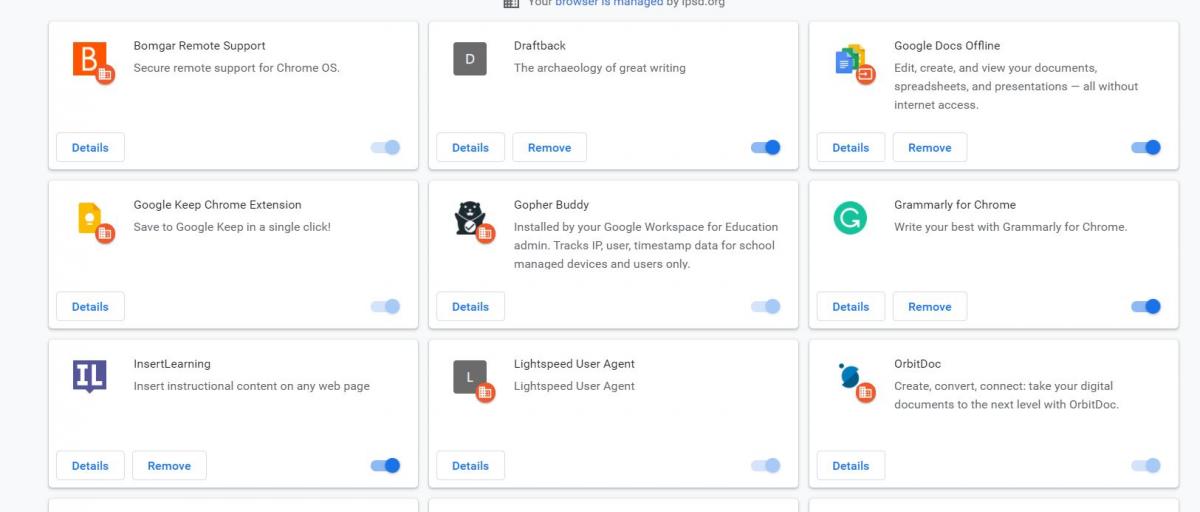Click the 'Lightspeed User Agent' title
1200x512 pixels.
(x=575, y=363)
